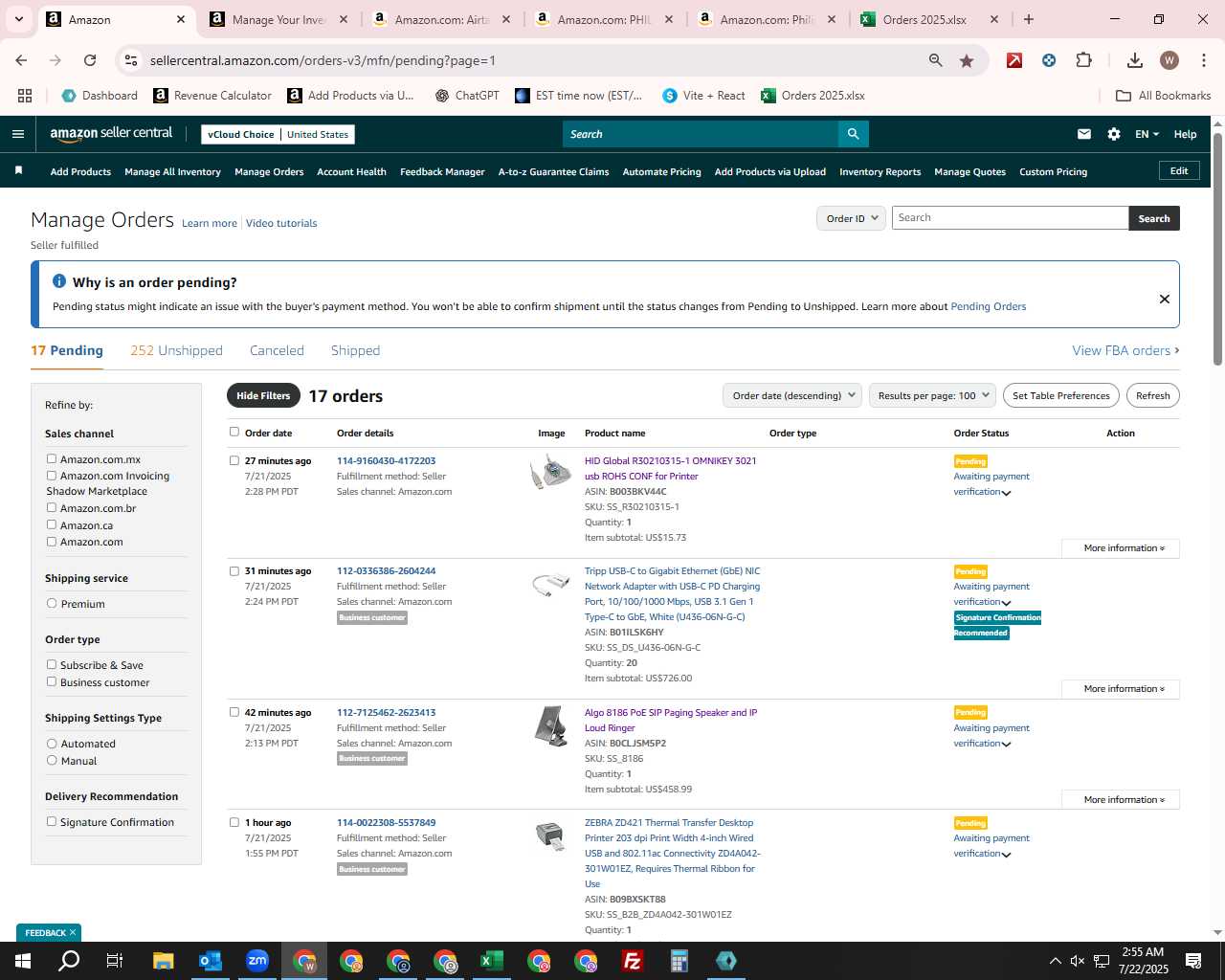Viewport: 1225px width, 980px height.
Task: Bookmark this page with the star icon
Action: click(967, 60)
